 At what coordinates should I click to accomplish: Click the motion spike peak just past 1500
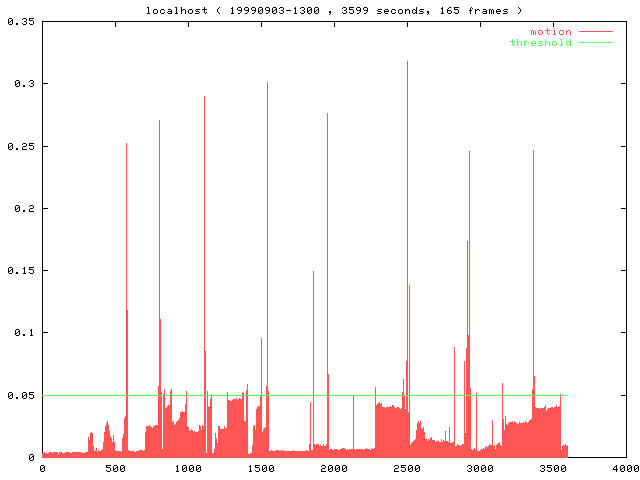point(267,84)
